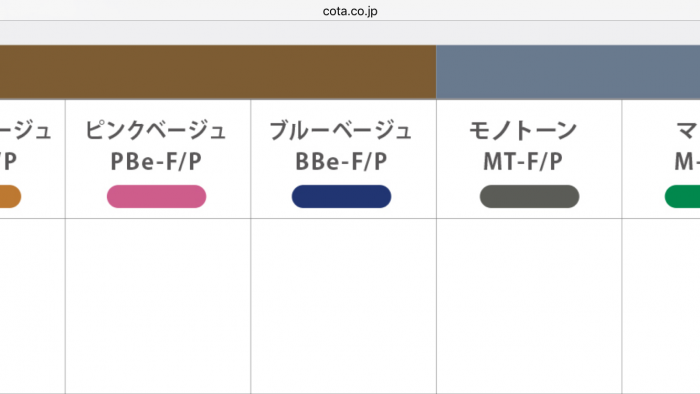Click the empty cell under ピンクベージュ
Viewport: 700px width, 394px height.
coord(158,306)
